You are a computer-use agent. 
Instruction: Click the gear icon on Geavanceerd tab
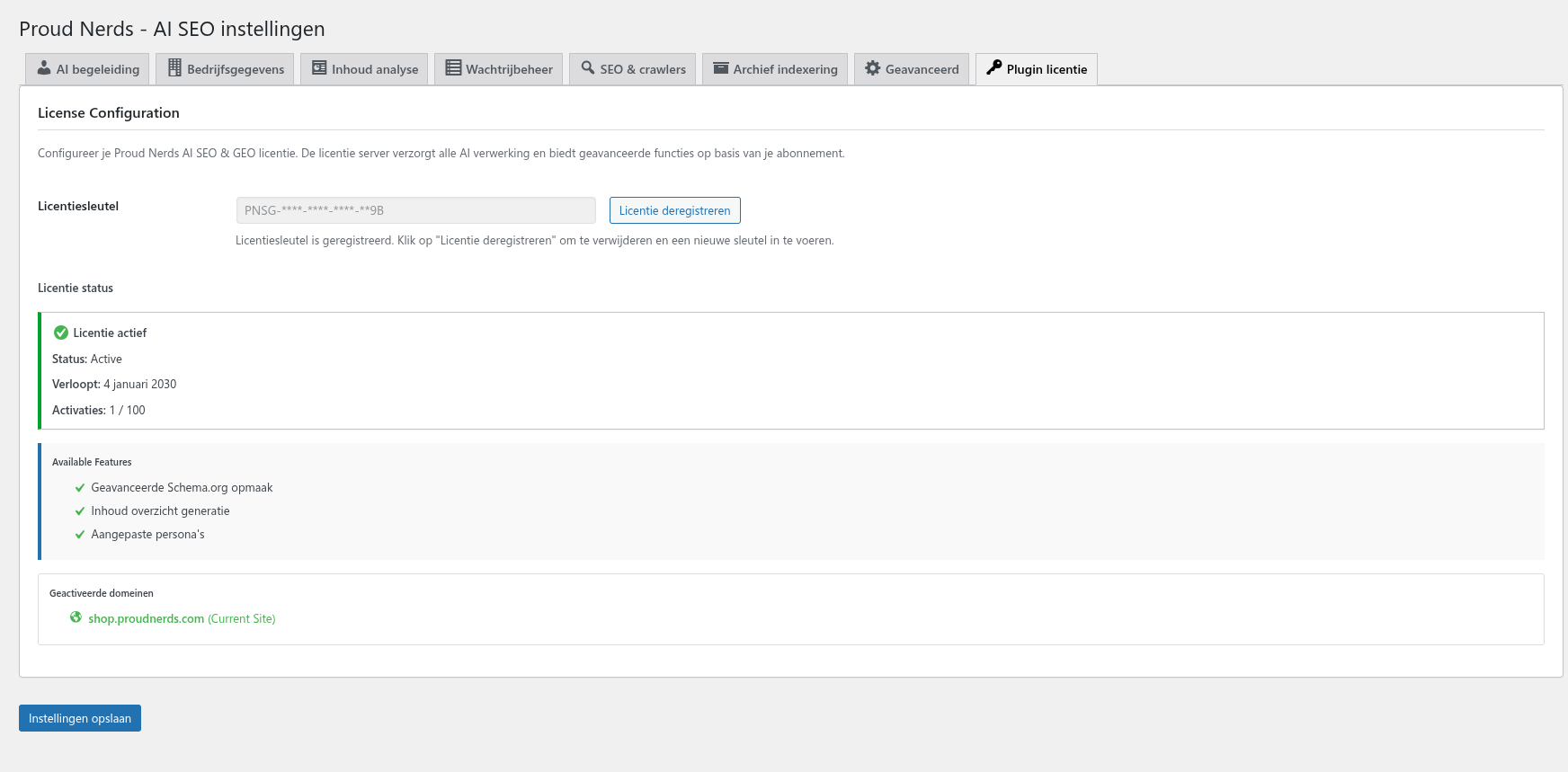point(872,68)
